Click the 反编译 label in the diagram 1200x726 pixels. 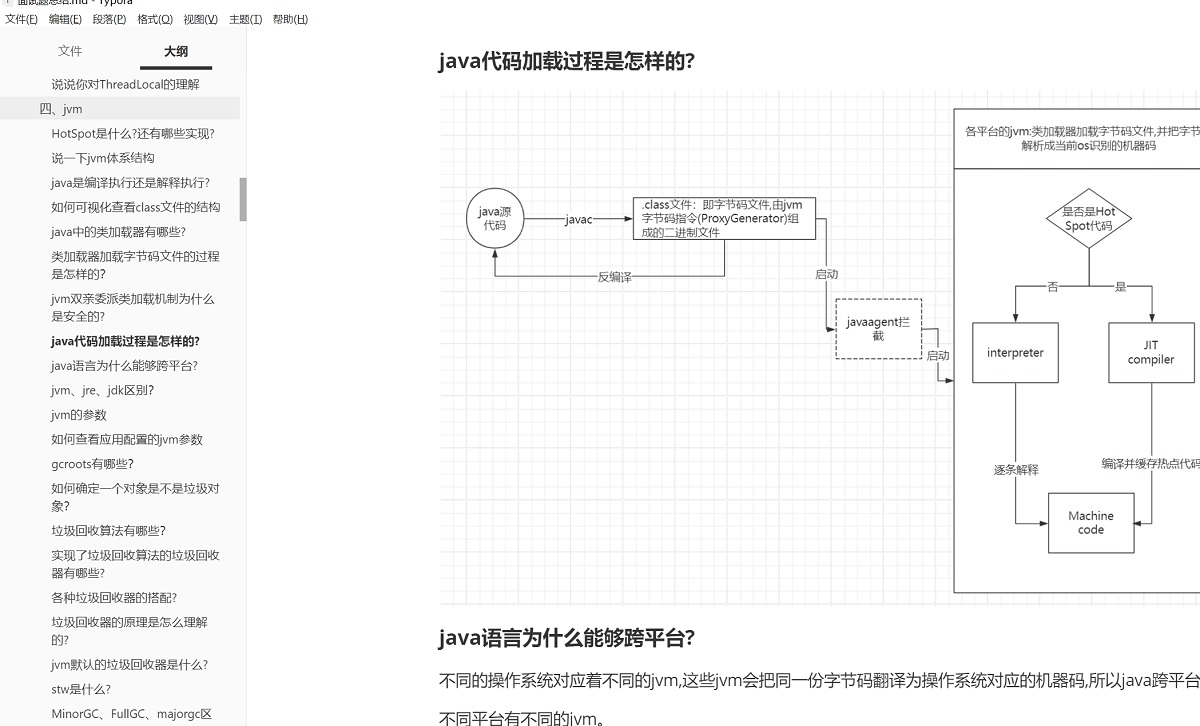coord(614,277)
